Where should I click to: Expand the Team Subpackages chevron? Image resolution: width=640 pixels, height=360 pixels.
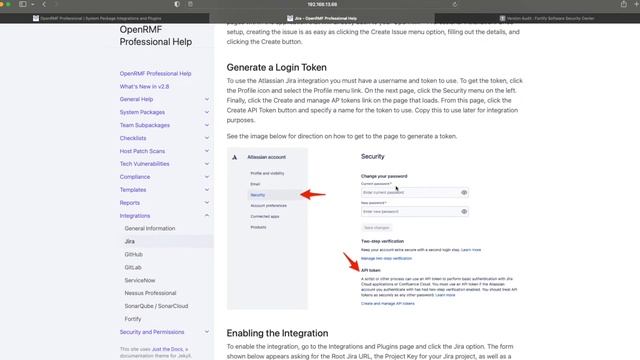click(x=207, y=125)
